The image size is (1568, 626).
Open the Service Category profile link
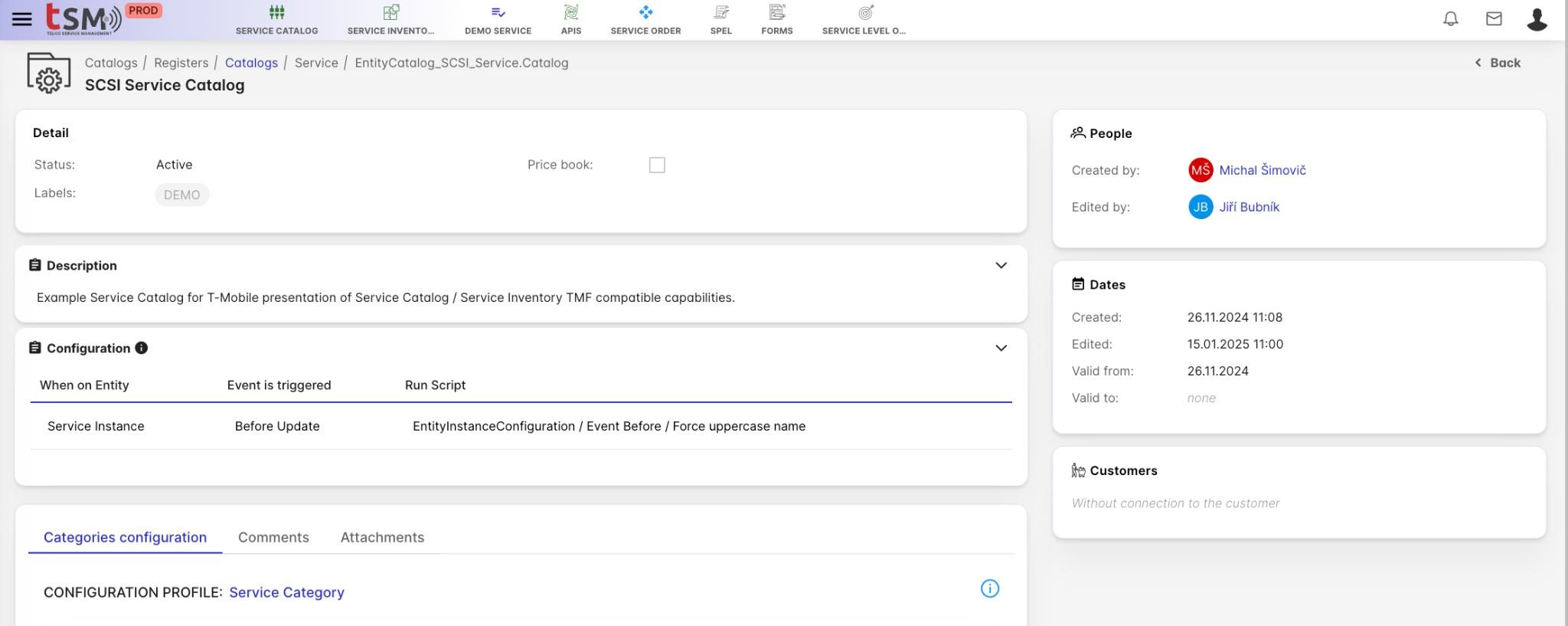pos(286,592)
